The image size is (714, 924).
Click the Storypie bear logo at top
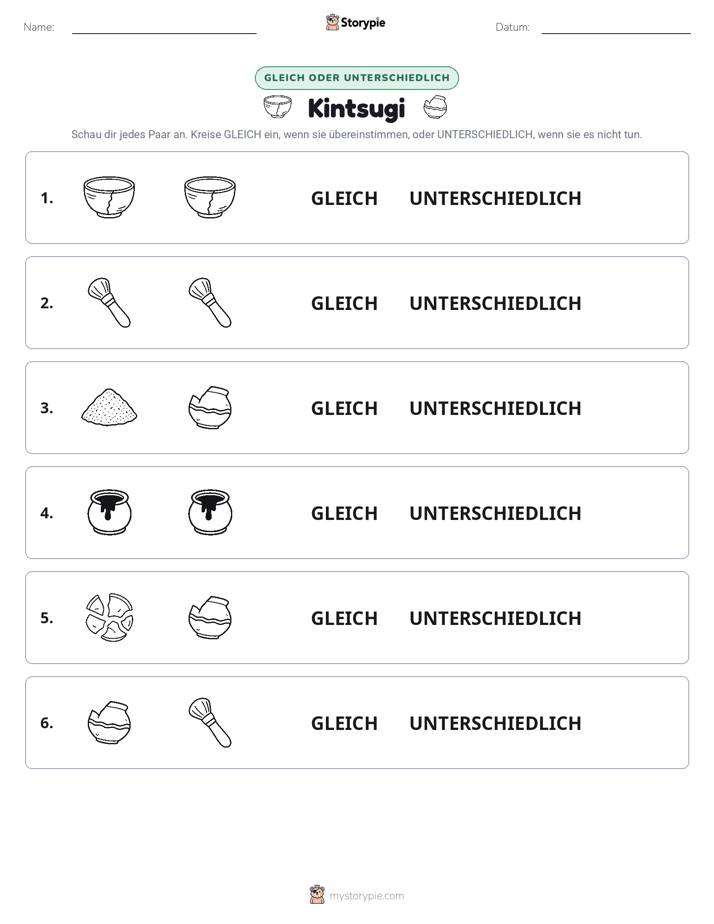pos(332,22)
